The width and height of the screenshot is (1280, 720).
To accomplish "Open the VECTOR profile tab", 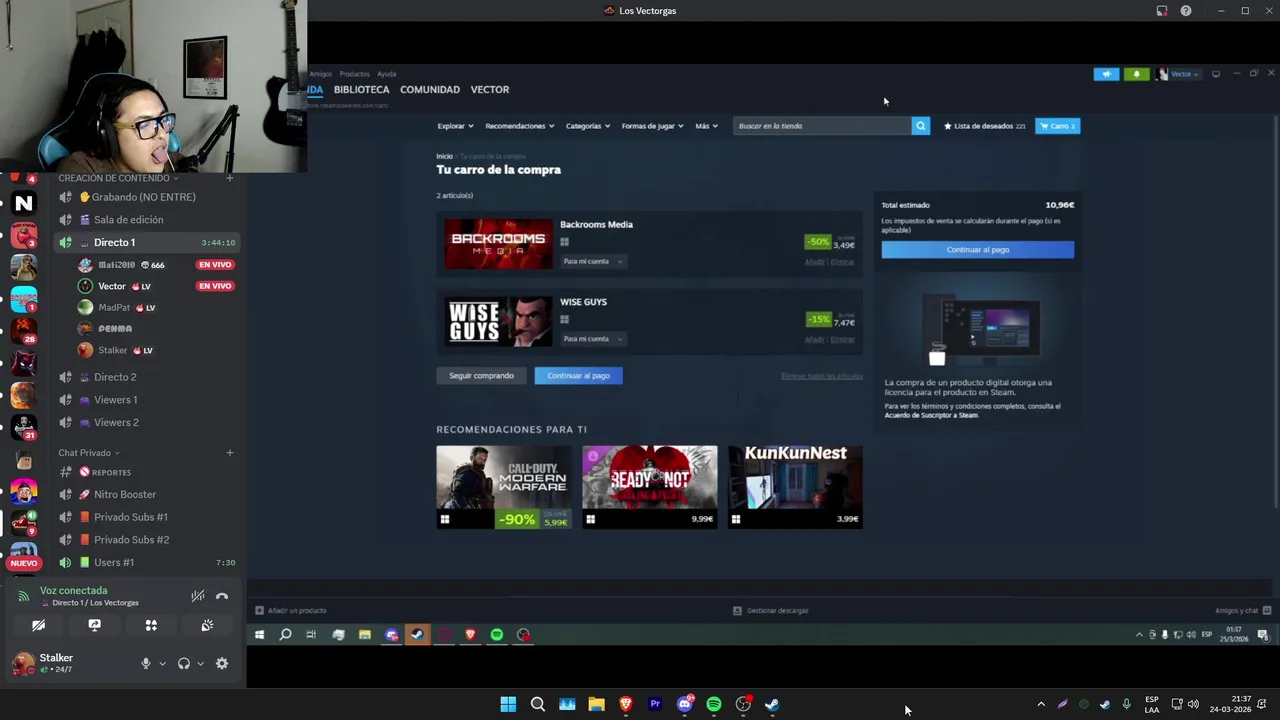I will (x=489, y=89).
